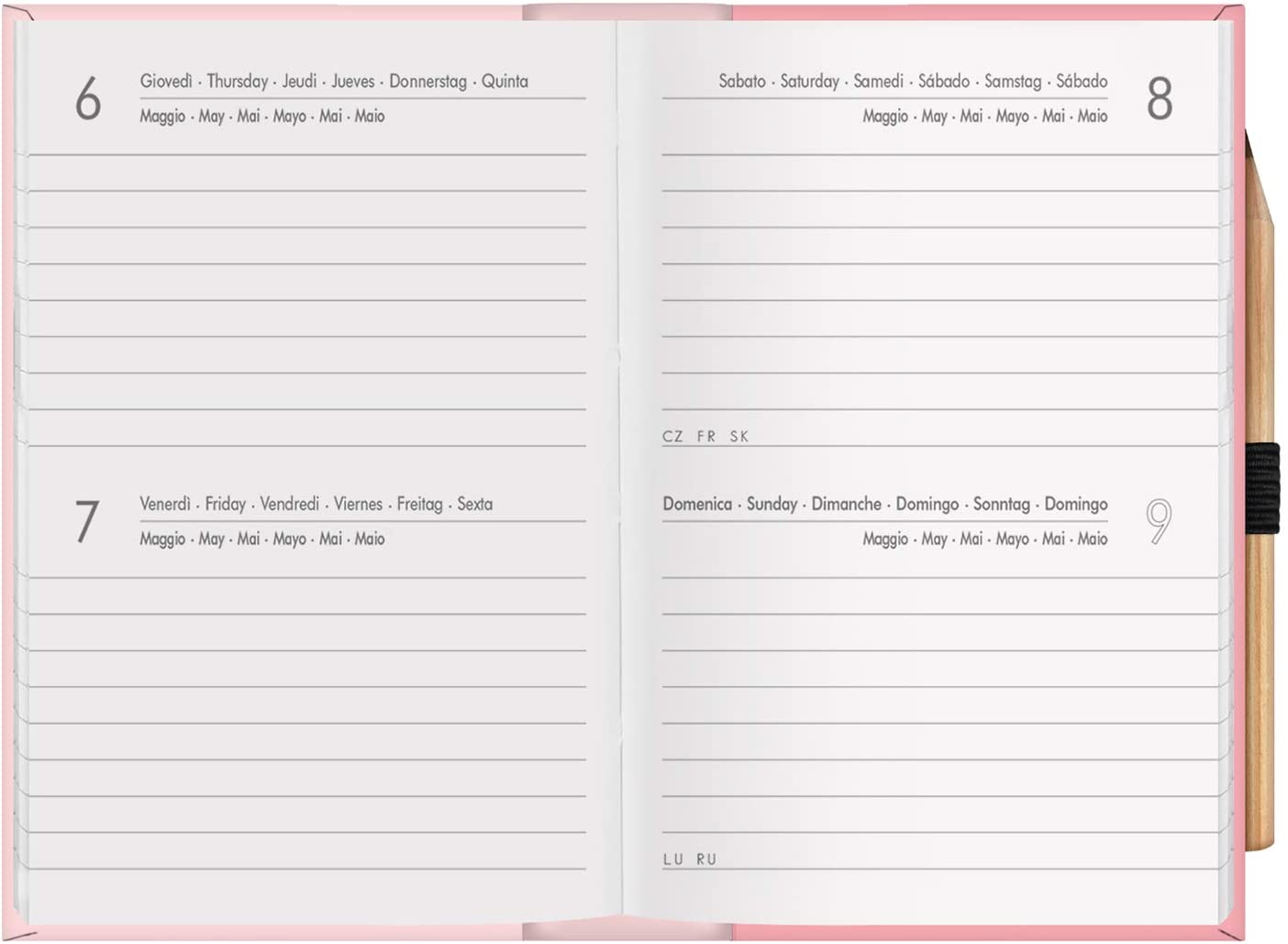Click the large date number 8
Viewport: 1288px width, 944px height.
1160,98
